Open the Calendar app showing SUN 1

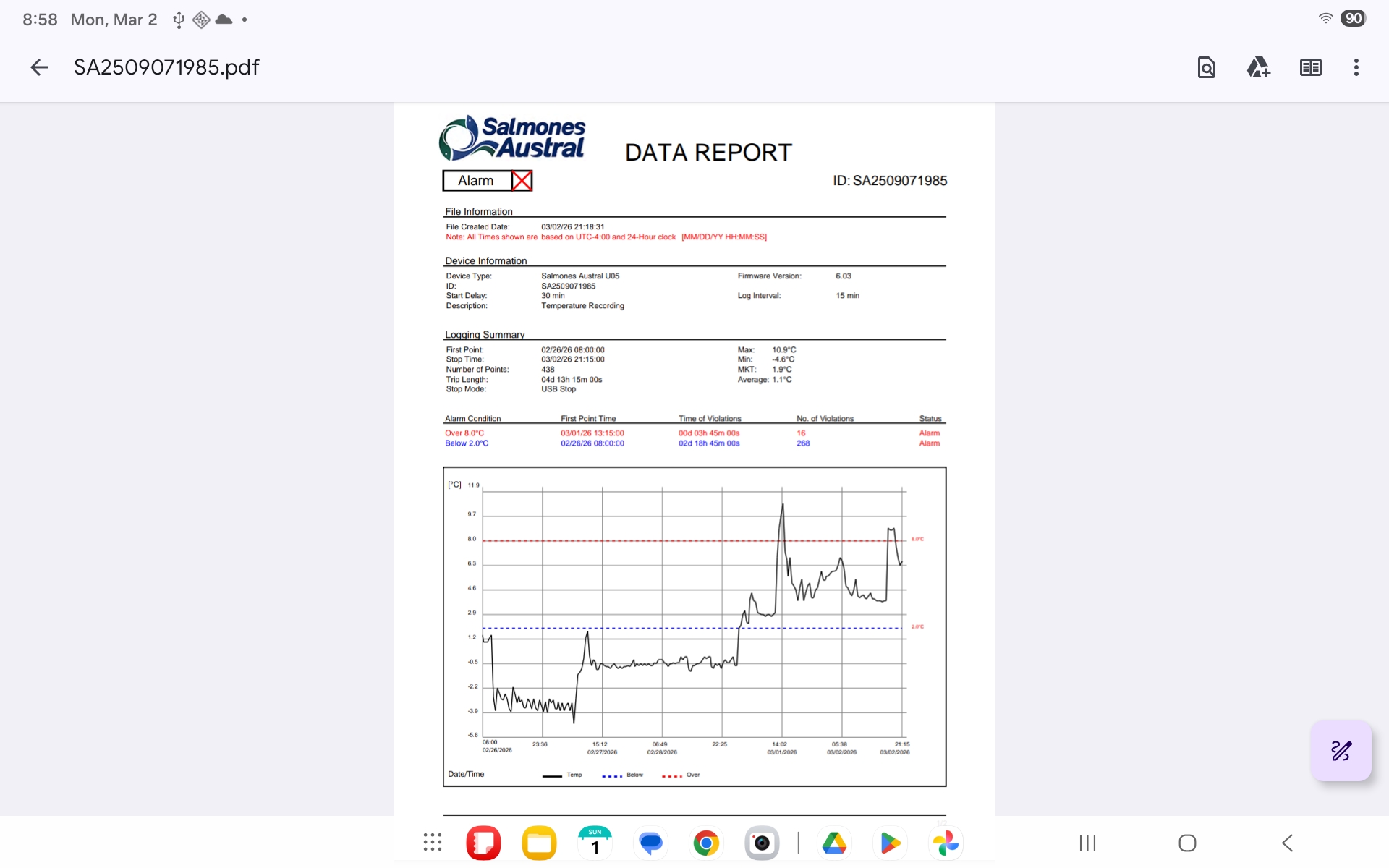pos(595,843)
